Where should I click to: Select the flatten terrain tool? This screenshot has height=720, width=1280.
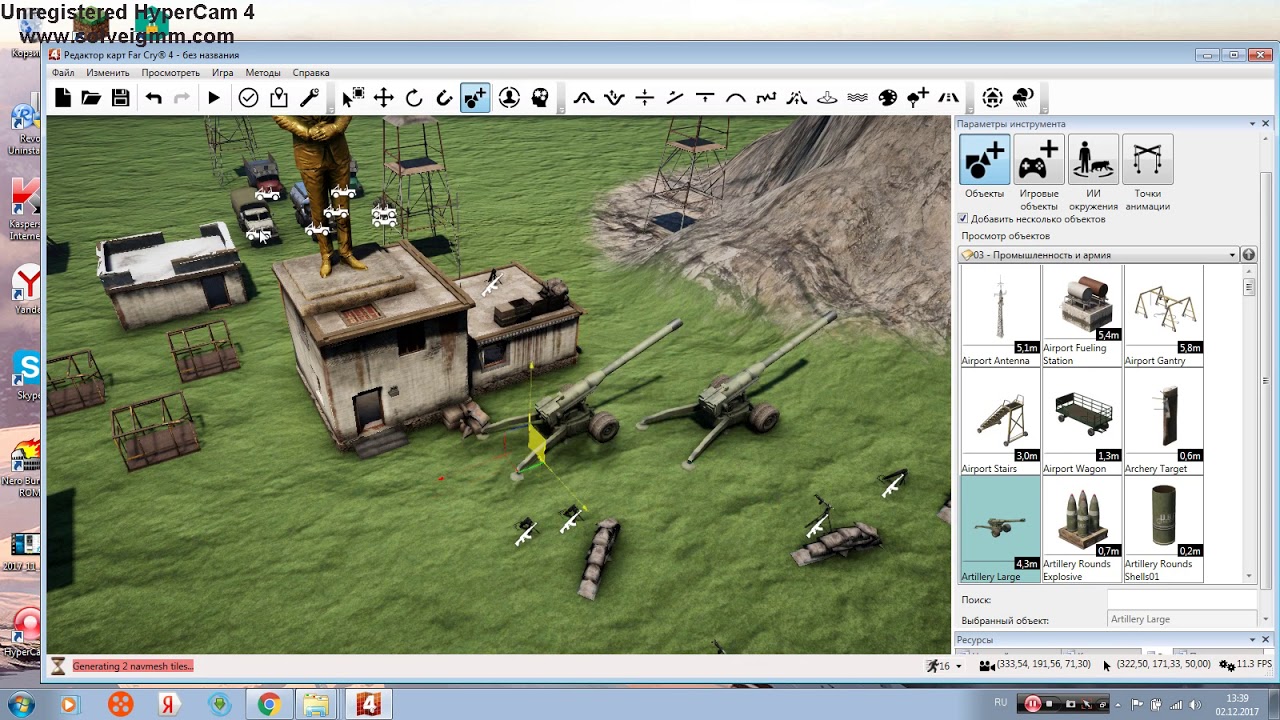pyautogui.click(x=705, y=97)
